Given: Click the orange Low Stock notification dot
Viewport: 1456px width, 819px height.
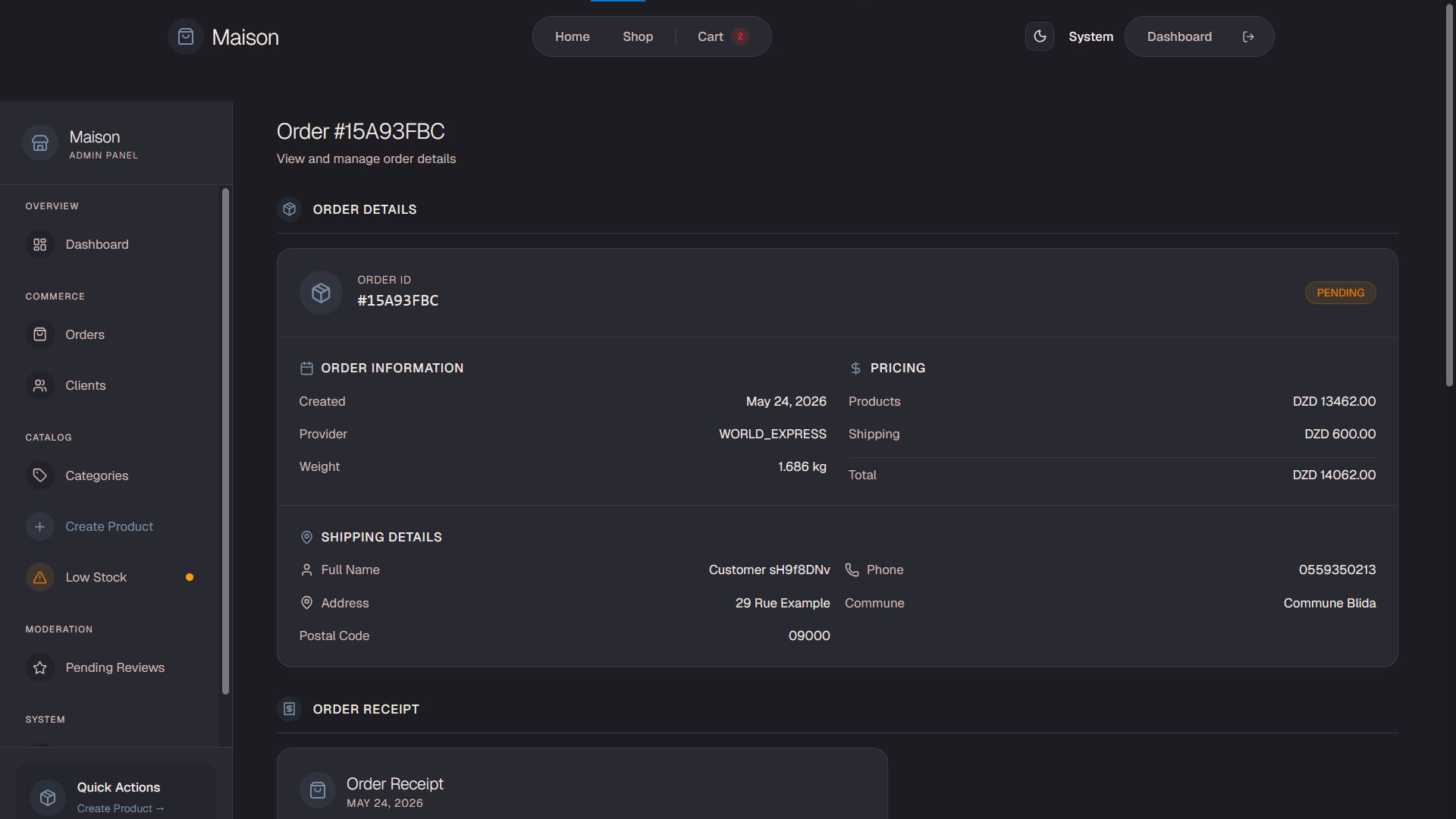Looking at the screenshot, I should (190, 577).
